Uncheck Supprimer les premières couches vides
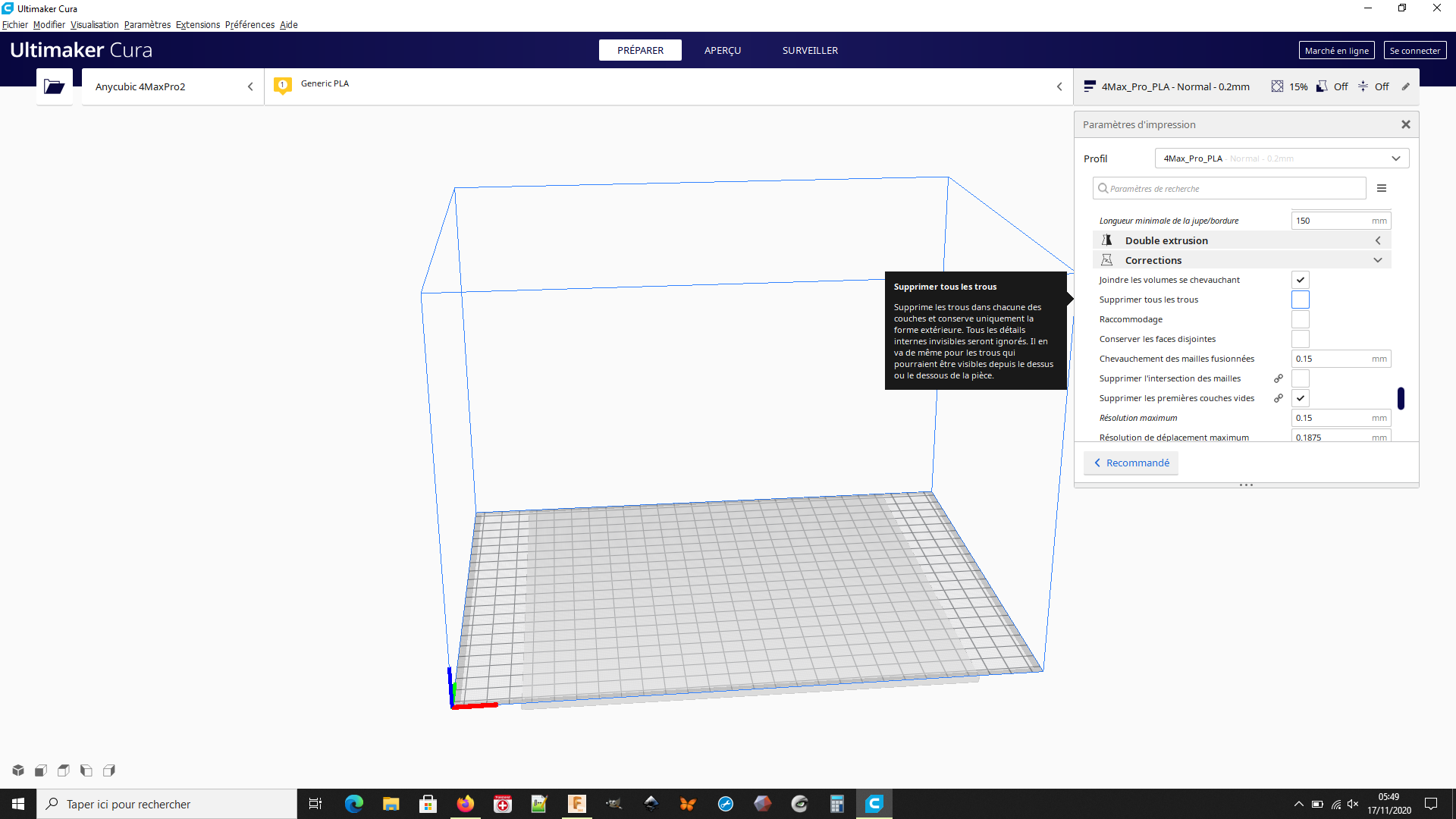This screenshot has height=819, width=1456. coord(1301,398)
